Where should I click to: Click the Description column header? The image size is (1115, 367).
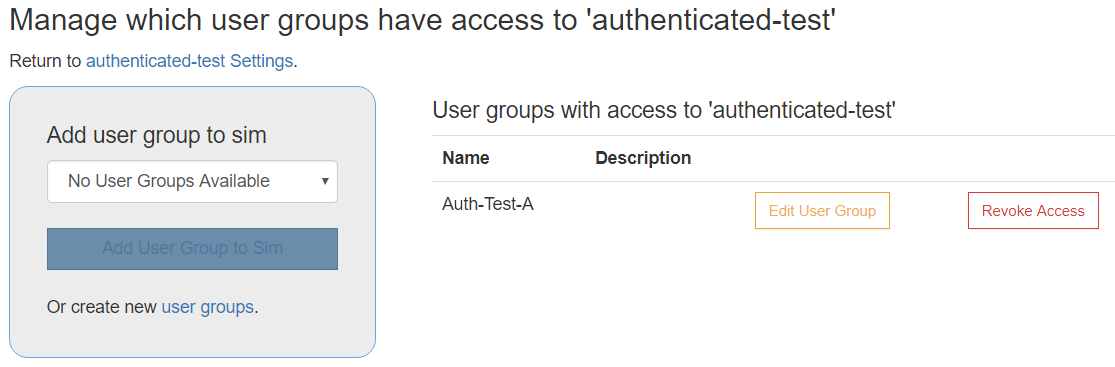[643, 158]
